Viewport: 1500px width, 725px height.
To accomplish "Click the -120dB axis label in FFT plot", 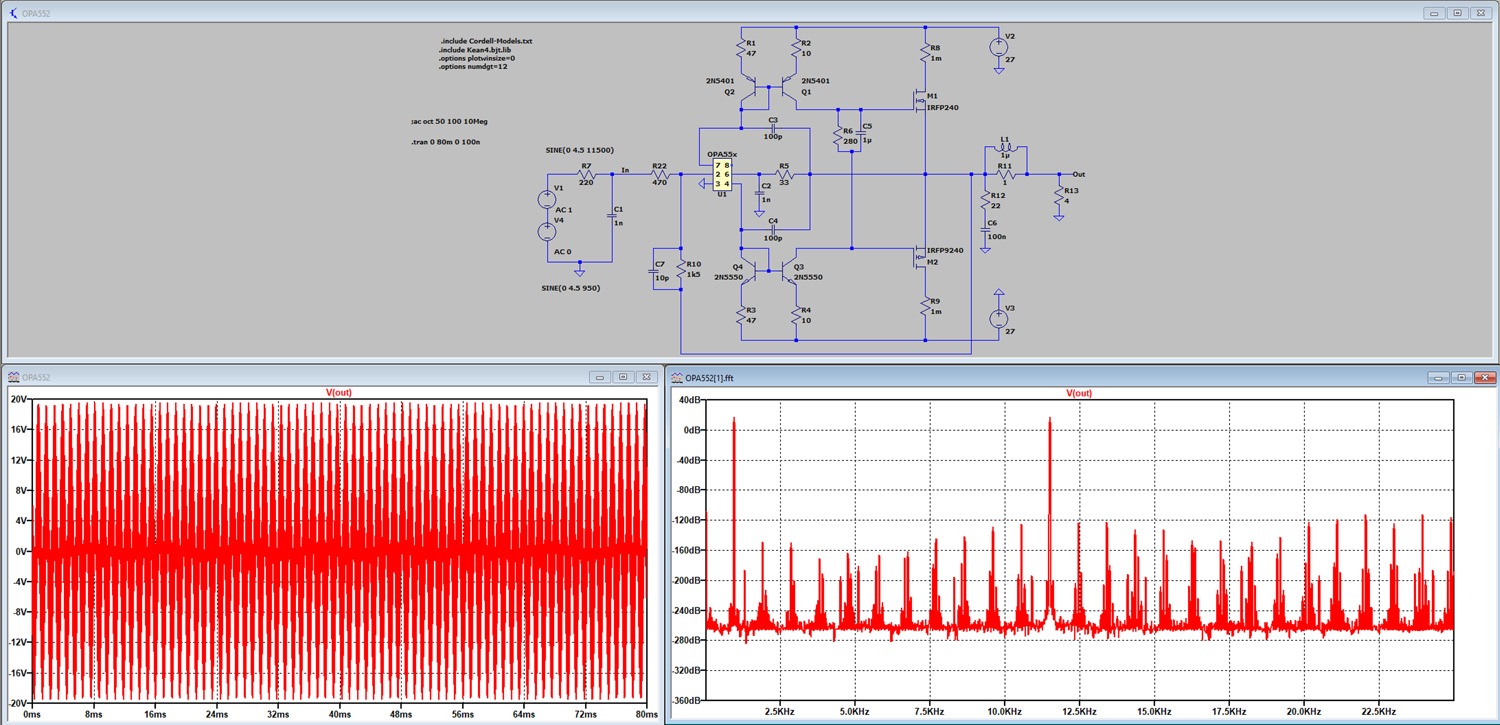I will 688,520.
